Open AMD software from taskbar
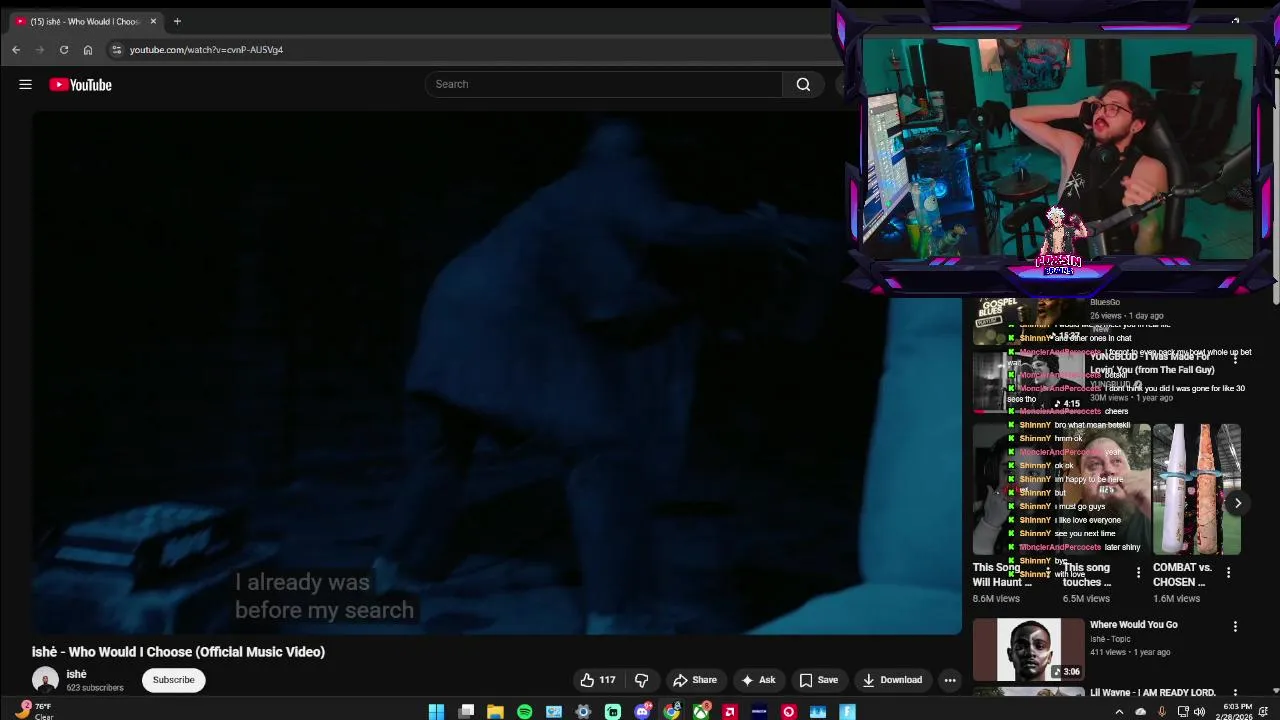1280x720 pixels. (x=730, y=712)
